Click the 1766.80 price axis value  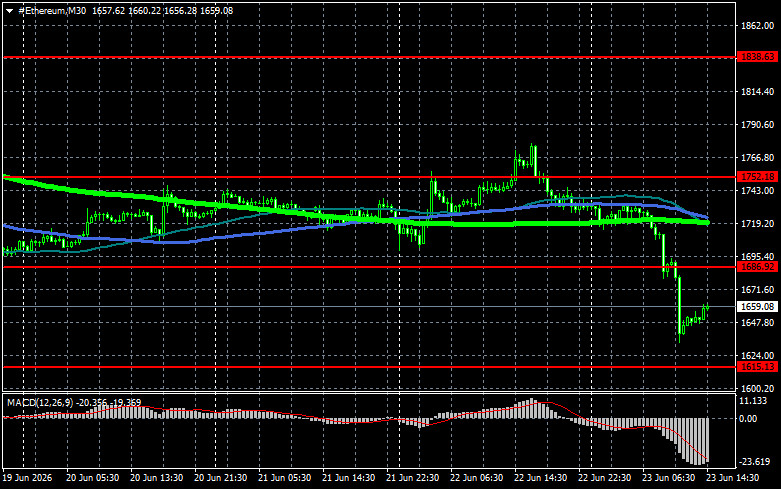[758, 158]
